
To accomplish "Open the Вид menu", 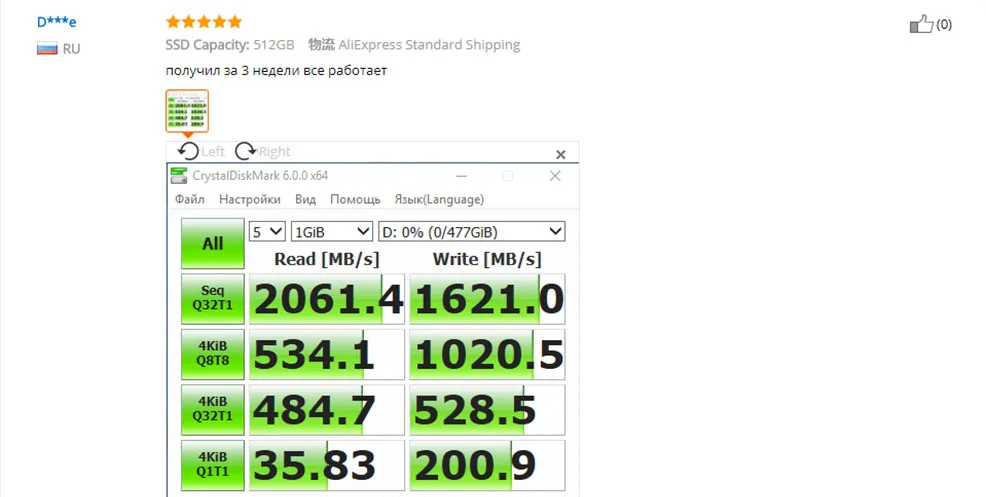I will point(306,199).
